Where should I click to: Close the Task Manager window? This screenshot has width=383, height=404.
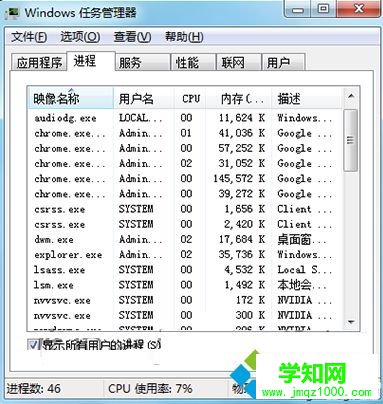click(x=359, y=9)
